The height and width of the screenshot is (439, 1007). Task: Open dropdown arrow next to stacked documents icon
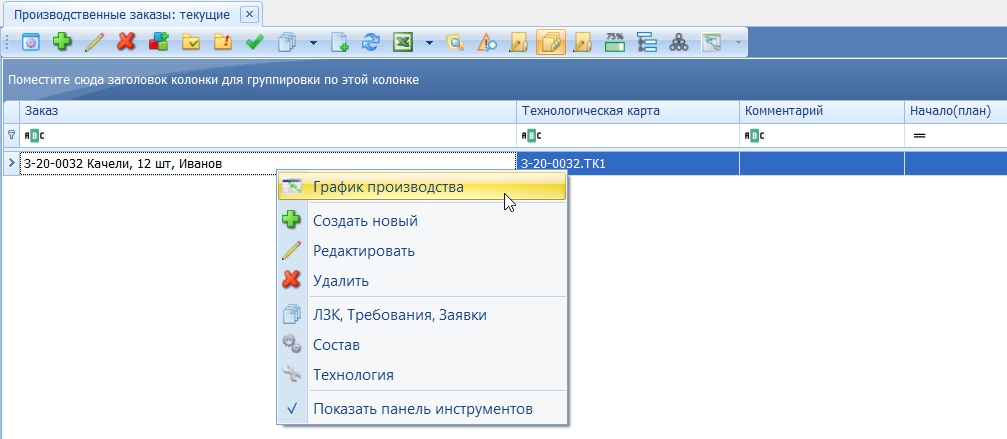(313, 43)
